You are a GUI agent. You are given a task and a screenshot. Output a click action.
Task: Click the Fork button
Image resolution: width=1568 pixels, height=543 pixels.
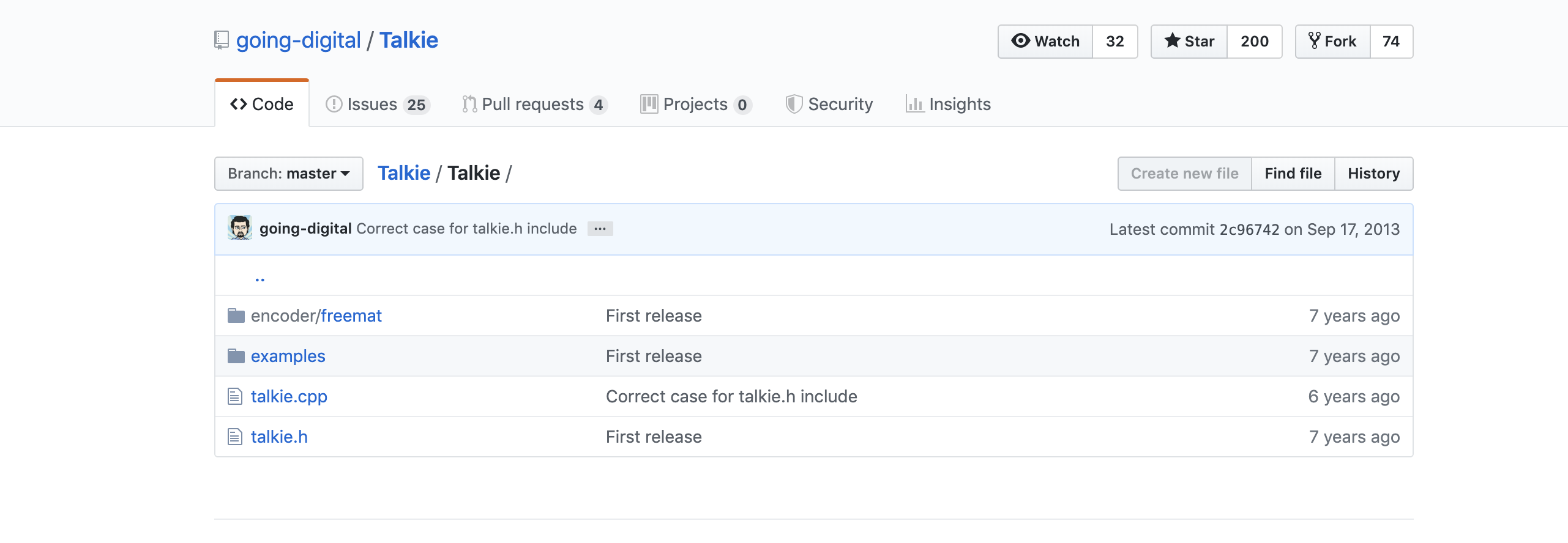pos(1333,42)
